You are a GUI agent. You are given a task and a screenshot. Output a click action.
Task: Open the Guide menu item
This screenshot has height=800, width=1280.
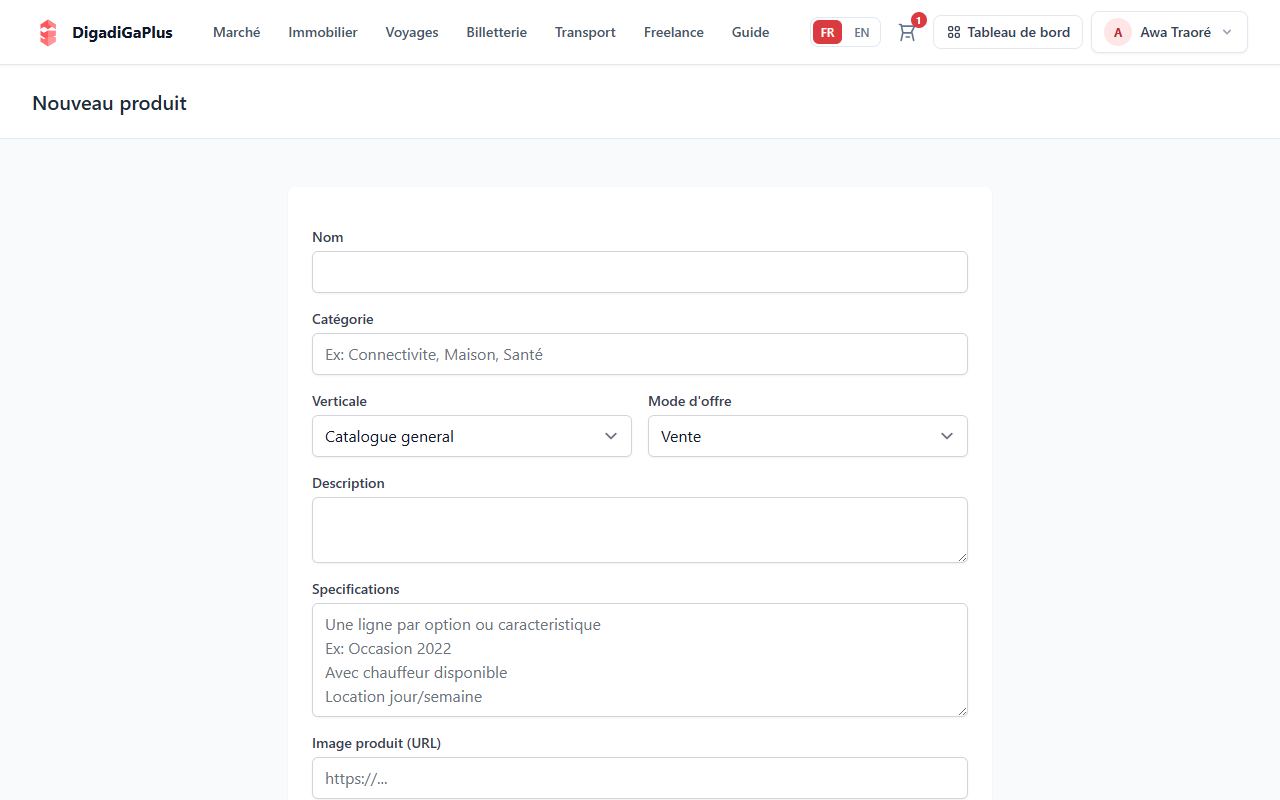[751, 32]
